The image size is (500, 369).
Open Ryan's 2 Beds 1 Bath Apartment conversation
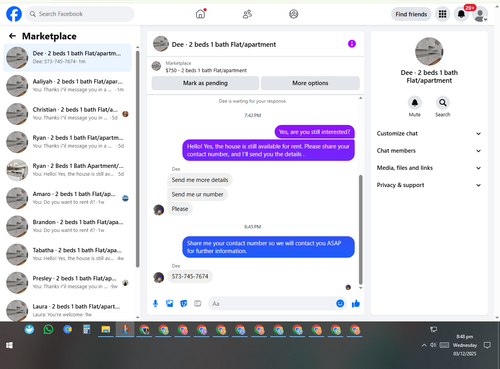point(67,170)
